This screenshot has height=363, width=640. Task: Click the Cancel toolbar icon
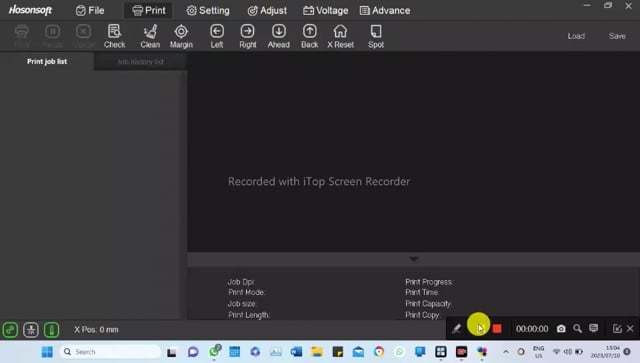(84, 36)
